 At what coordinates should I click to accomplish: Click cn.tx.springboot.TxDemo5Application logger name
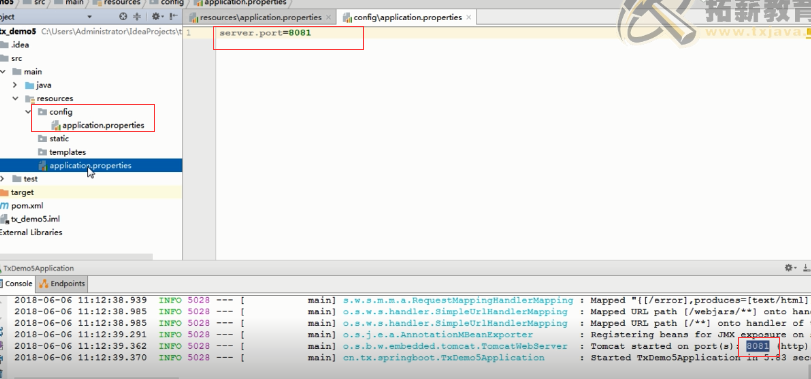pyautogui.click(x=444, y=357)
